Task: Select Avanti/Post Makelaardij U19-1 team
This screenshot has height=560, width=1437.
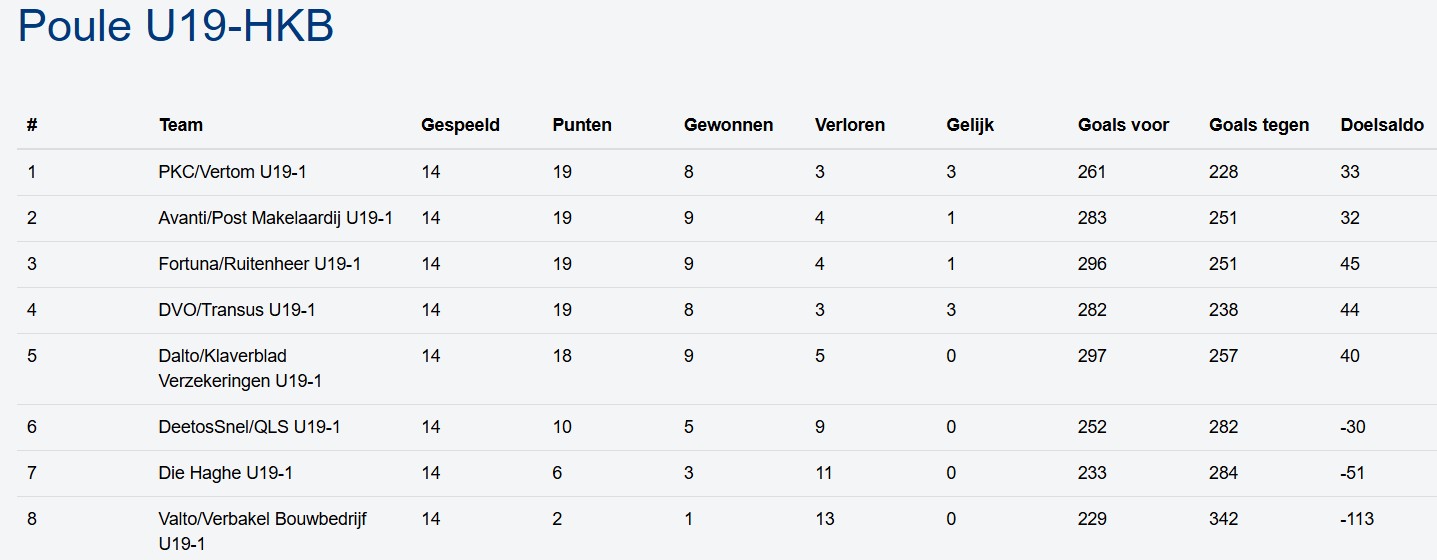Action: coord(275,218)
